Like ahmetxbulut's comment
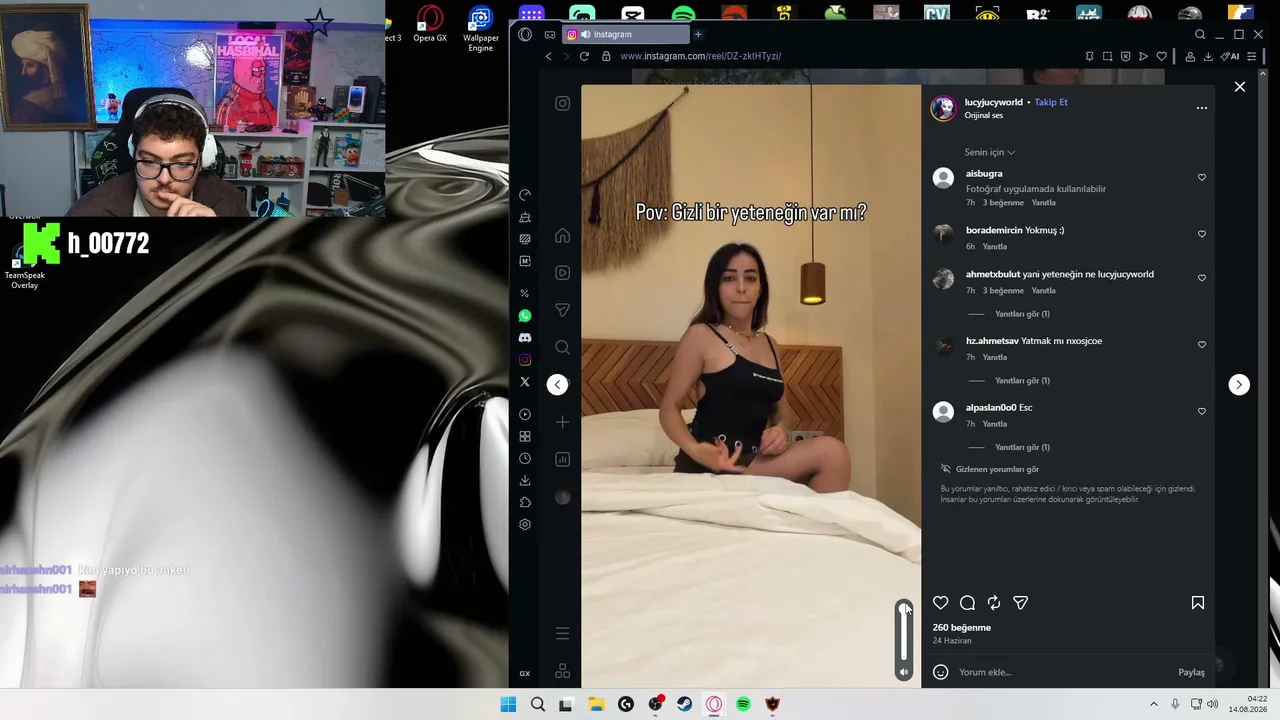This screenshot has height=720, width=1280. pyautogui.click(x=1202, y=278)
